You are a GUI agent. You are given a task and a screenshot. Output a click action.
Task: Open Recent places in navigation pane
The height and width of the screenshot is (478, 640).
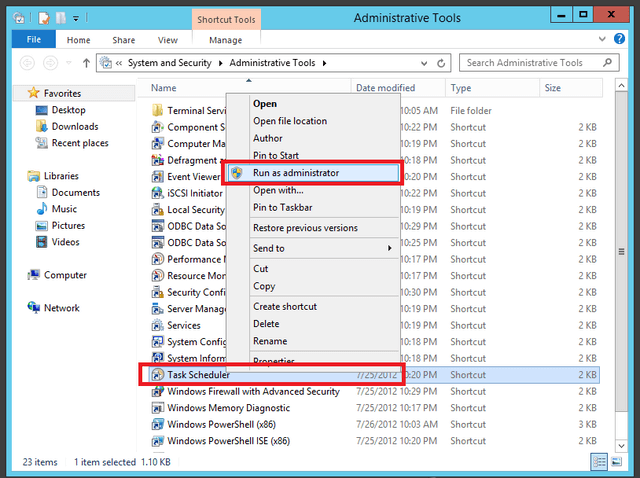[80, 143]
